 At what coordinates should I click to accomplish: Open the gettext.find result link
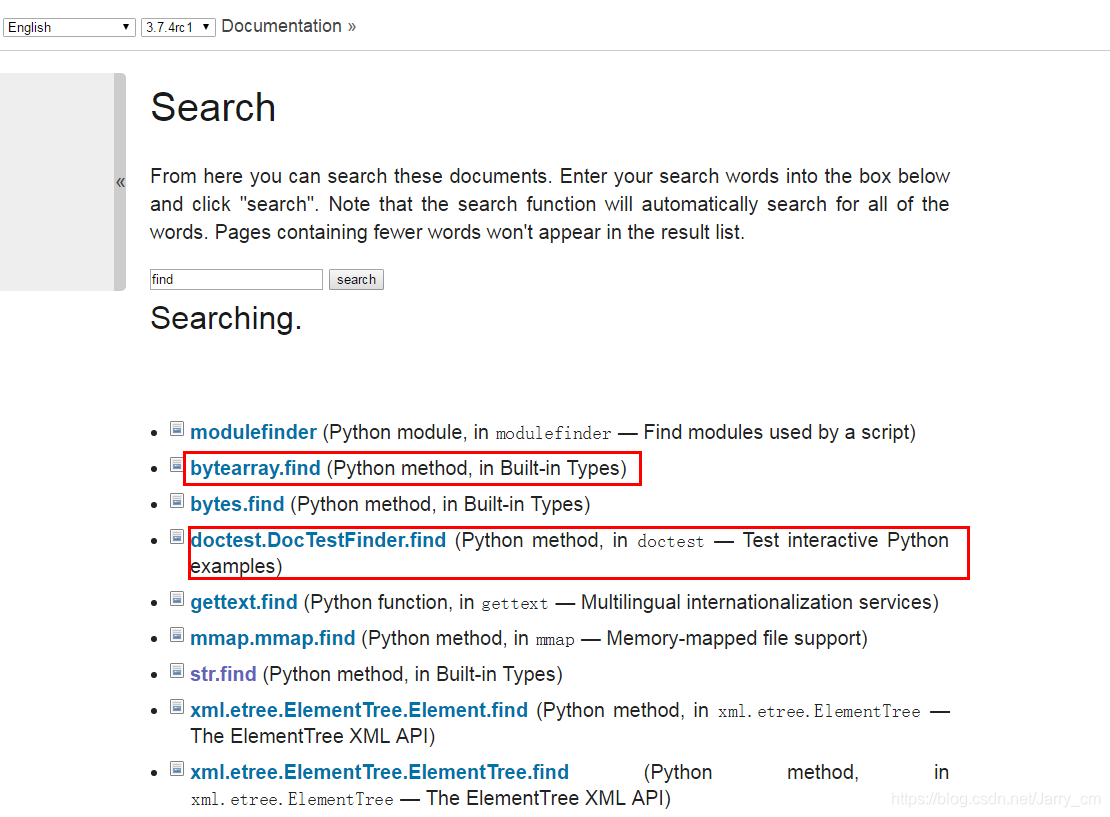[x=244, y=602]
